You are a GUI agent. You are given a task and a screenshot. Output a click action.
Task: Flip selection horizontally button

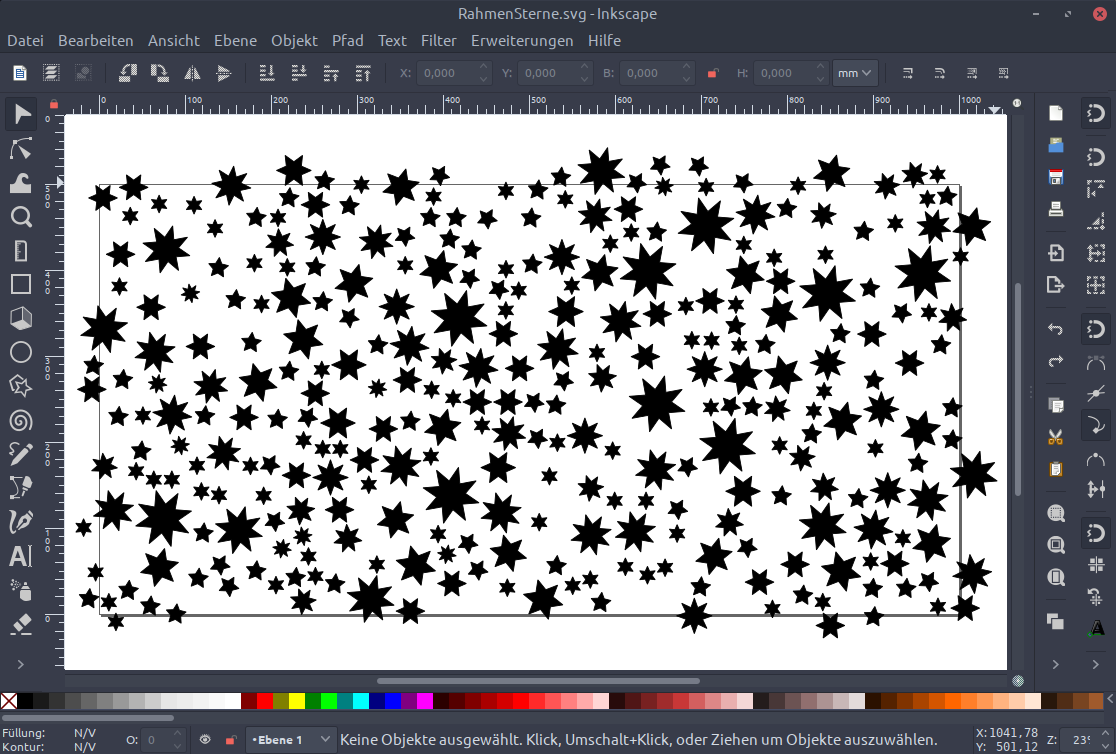click(x=192, y=73)
